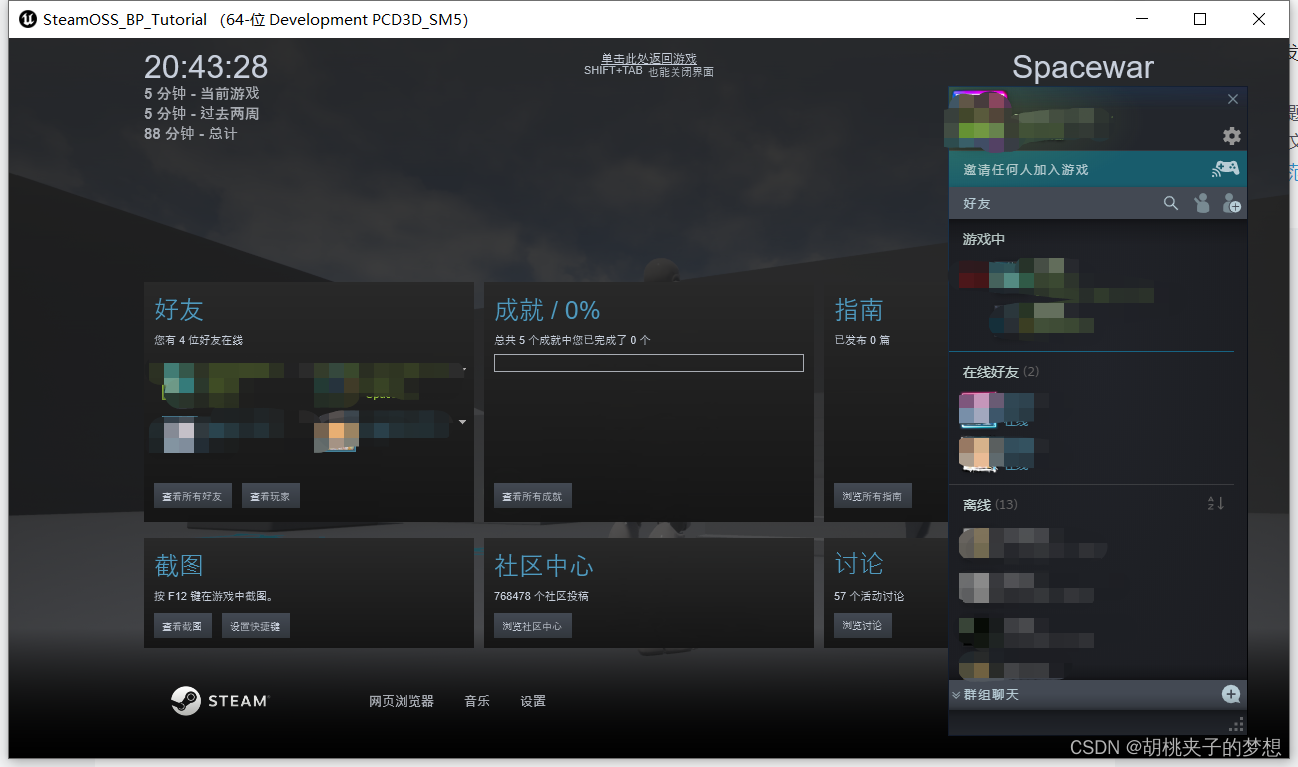The image size is (1298, 767).
Task: Open 查看截图 button
Action: (183, 626)
